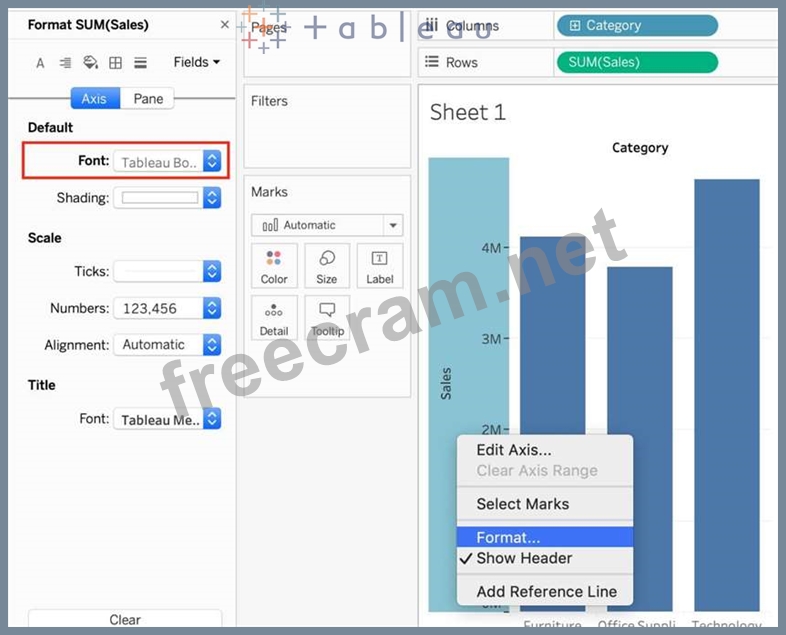Select the Shading paint bucket icon
Screen dimensions: 786x635
click(x=90, y=63)
